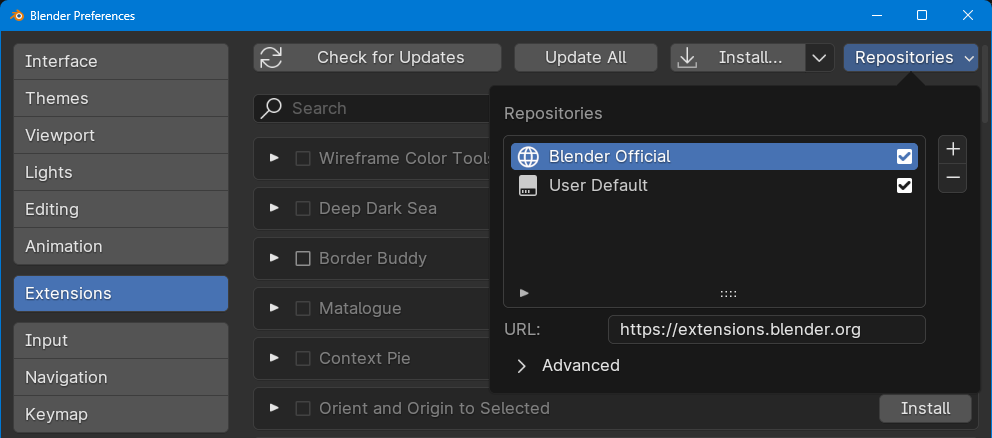Install Orient and Origin to Selected

(x=926, y=408)
